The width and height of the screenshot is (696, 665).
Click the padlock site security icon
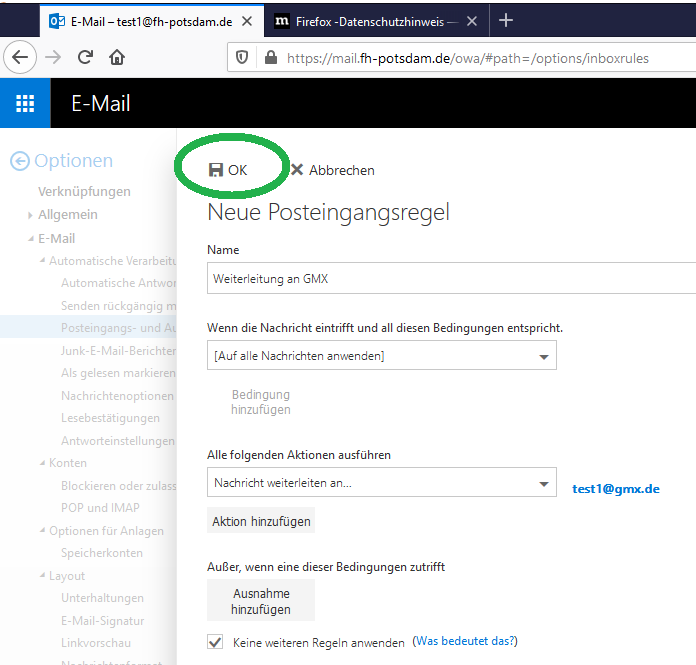click(271, 57)
